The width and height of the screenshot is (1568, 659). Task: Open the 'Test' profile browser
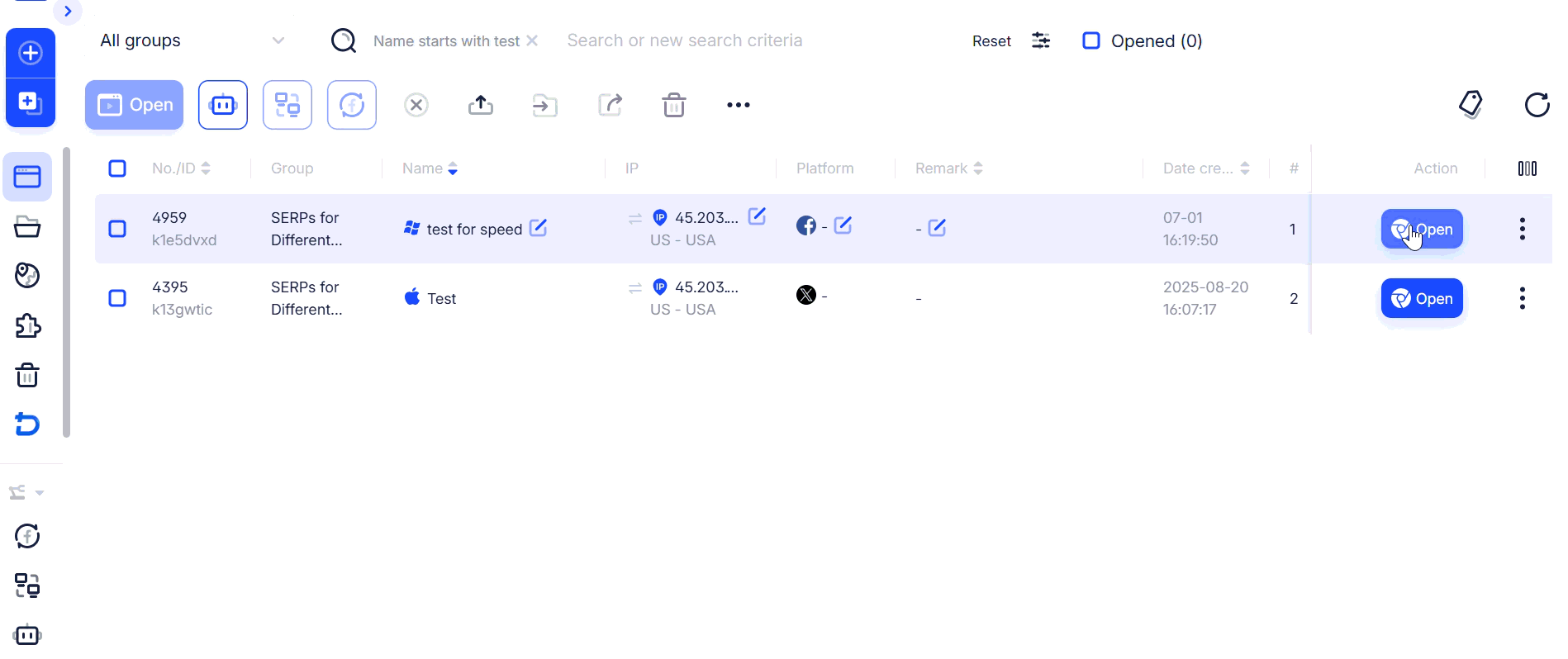(1422, 298)
